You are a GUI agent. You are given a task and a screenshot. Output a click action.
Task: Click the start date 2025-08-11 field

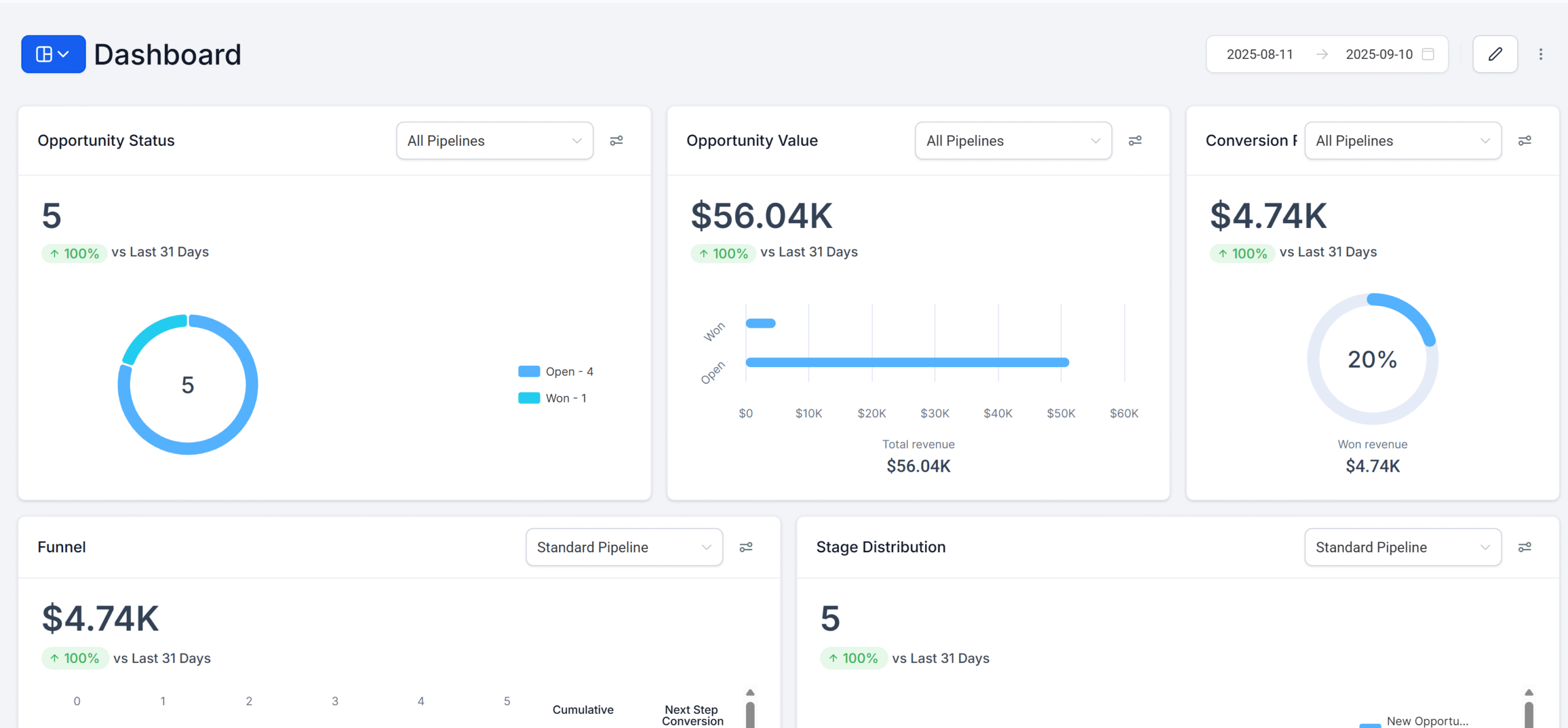click(1259, 55)
